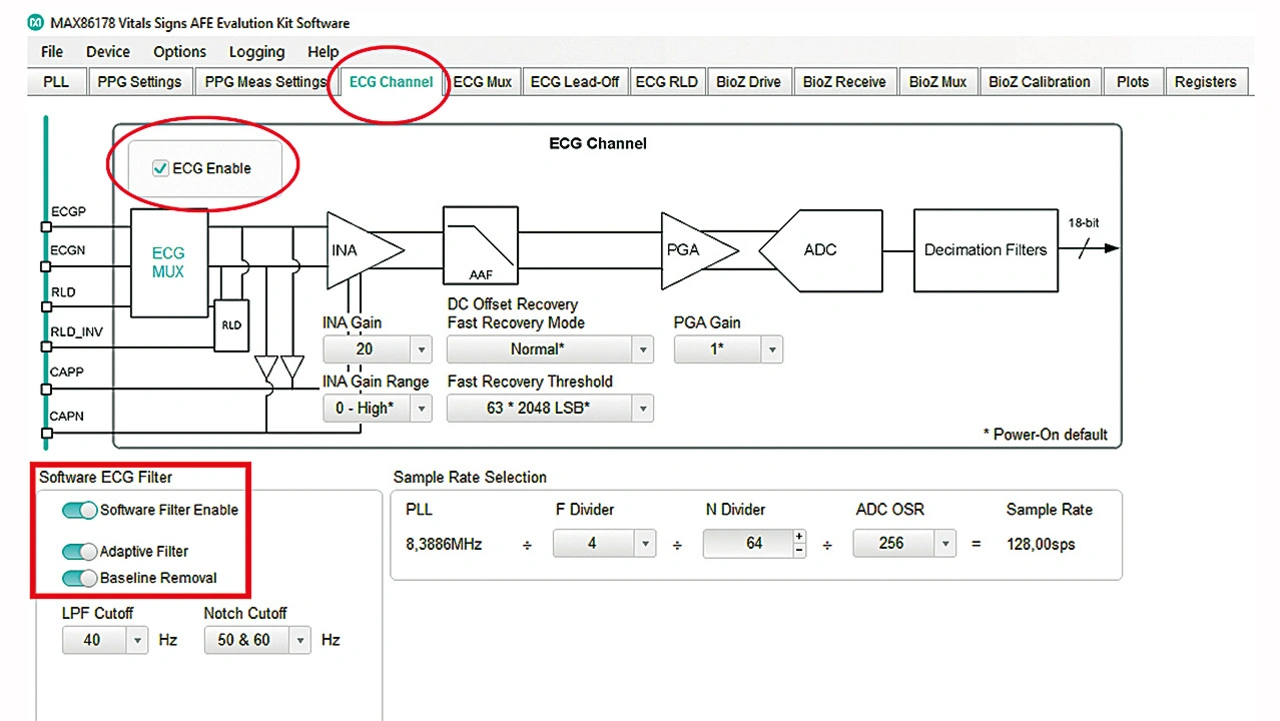1280x721 pixels.
Task: Click the Maxim app logo in title bar
Action: point(36,22)
